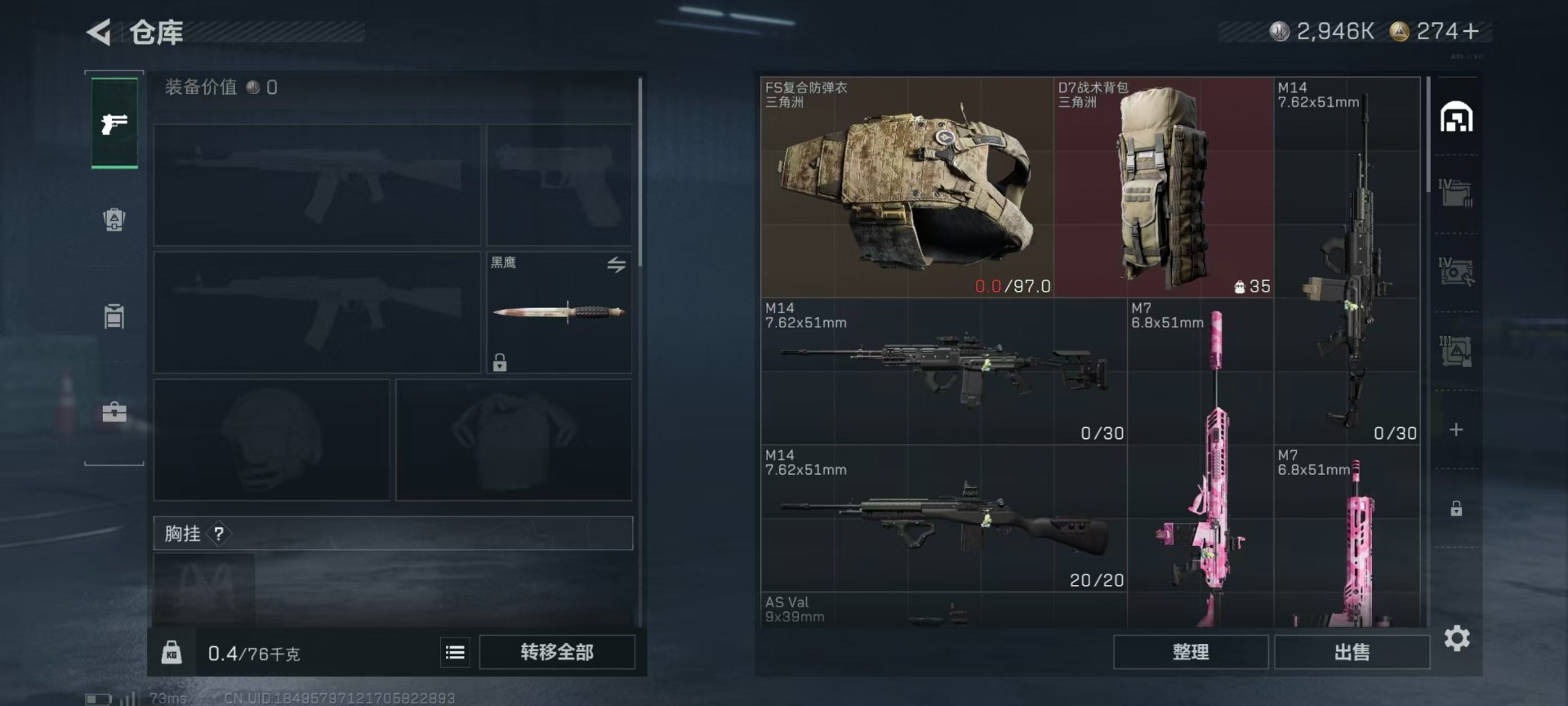Screen dimensions: 1568x706
Task: Open the backpack tab in left sidebar
Action: (114, 219)
